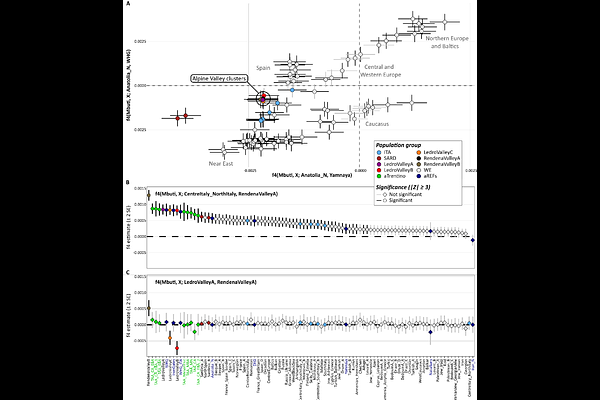Screen dimensions: 600x400
Task: Click the red LedroValleyB legend marker
Action: click(378, 170)
